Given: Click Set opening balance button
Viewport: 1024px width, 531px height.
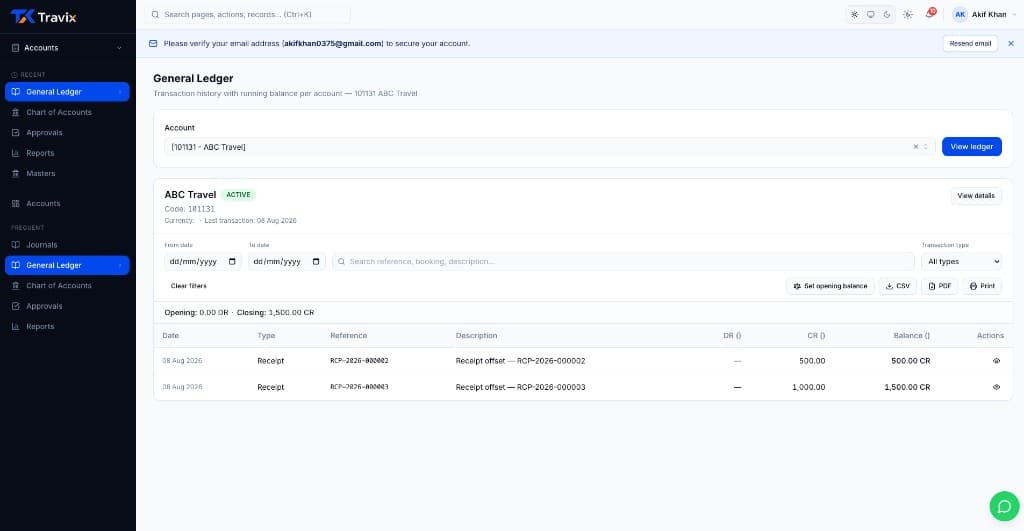Looking at the screenshot, I should tap(830, 286).
